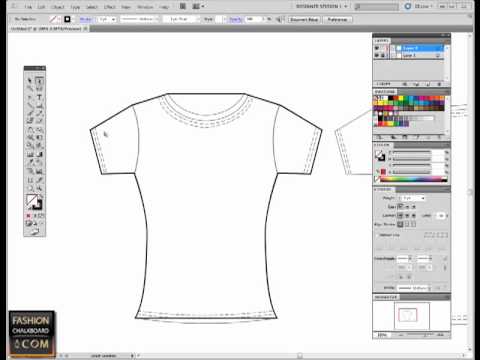Select the Rectangle tool
Screen dimensions: 480x360
coord(39,105)
